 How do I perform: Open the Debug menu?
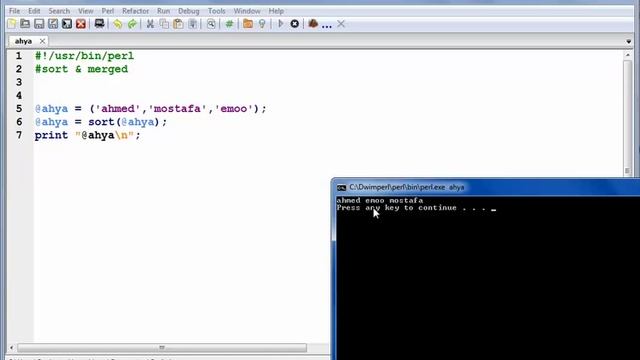click(189, 11)
